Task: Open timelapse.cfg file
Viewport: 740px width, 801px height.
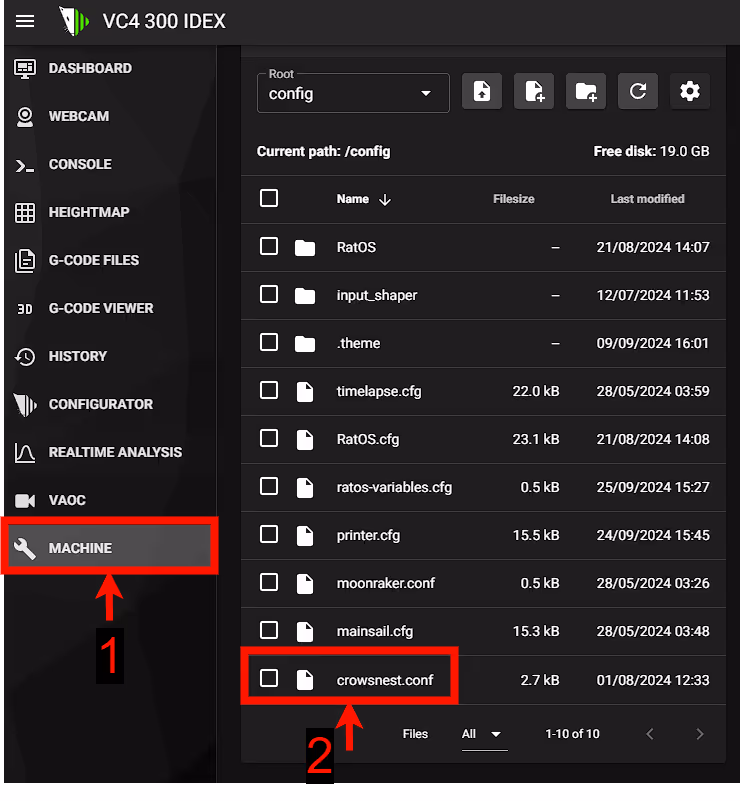Action: coord(379,391)
